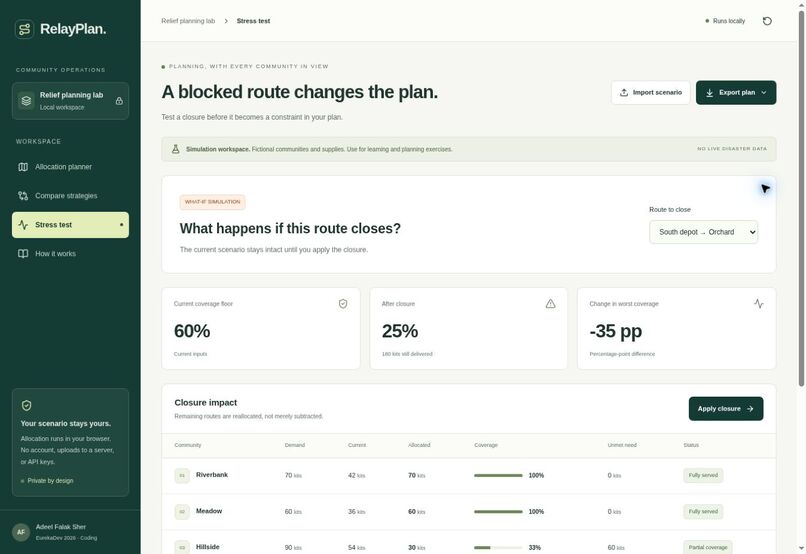
Task: Click Meadow Fully served status badge
Action: point(703,511)
